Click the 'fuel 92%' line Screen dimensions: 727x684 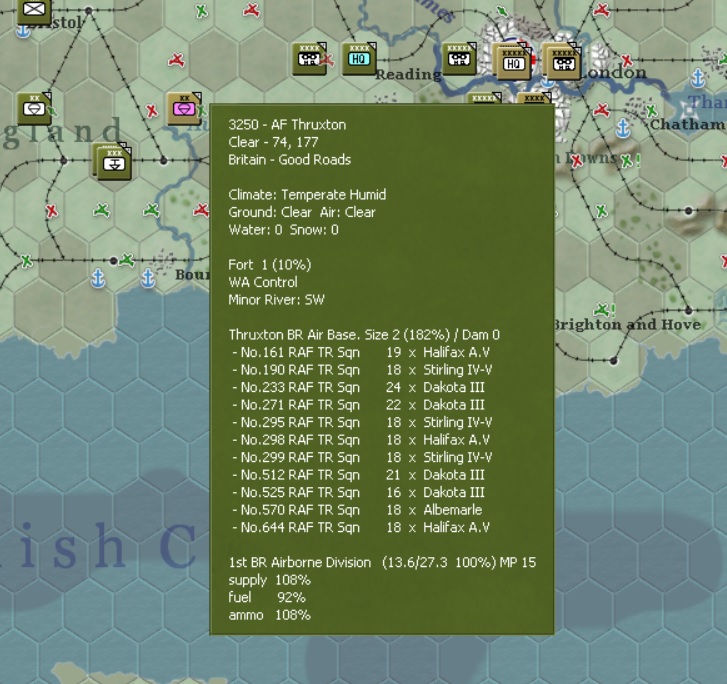[x=267, y=598]
